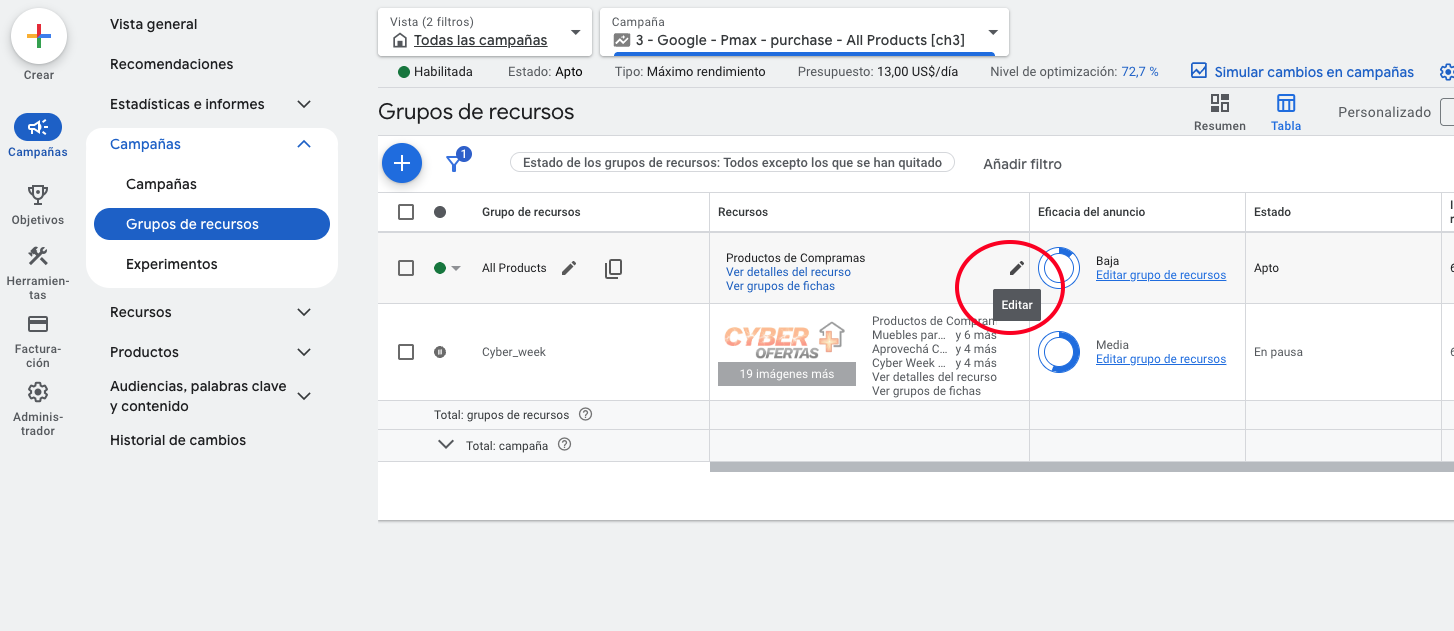Check the select-all checkbox in table header
Screen dimensions: 1454x631
coord(405,212)
